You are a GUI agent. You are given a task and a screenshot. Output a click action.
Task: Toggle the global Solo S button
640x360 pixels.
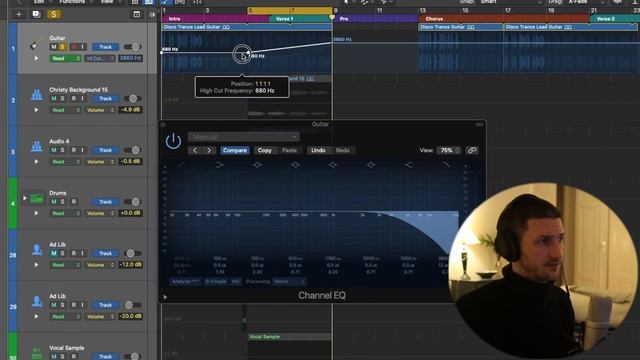pos(54,14)
